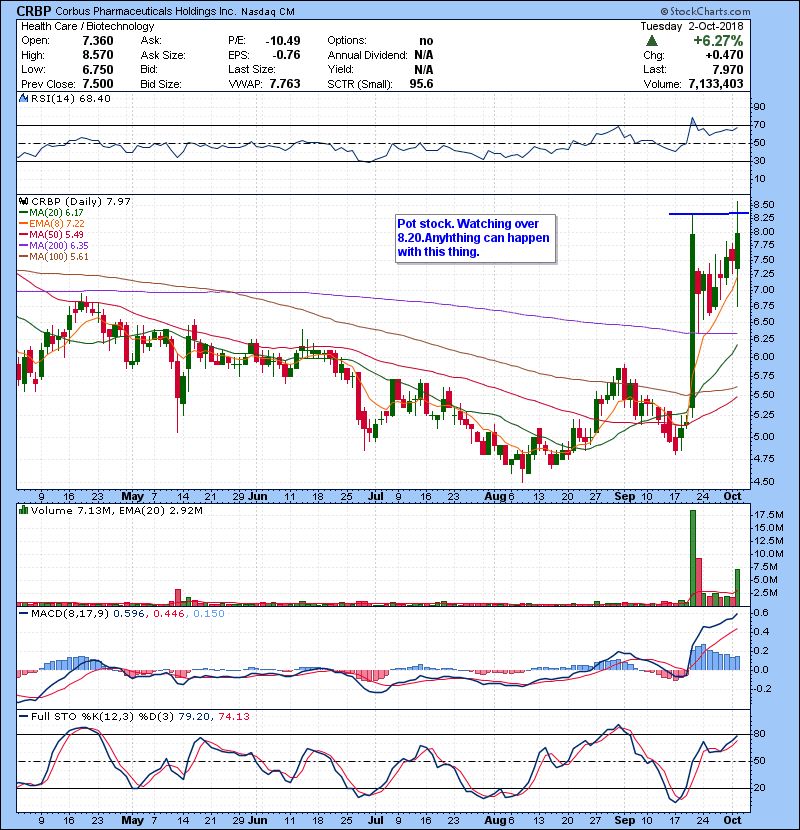Click the candlestick icon beside CRBP (Daily)

point(23,201)
